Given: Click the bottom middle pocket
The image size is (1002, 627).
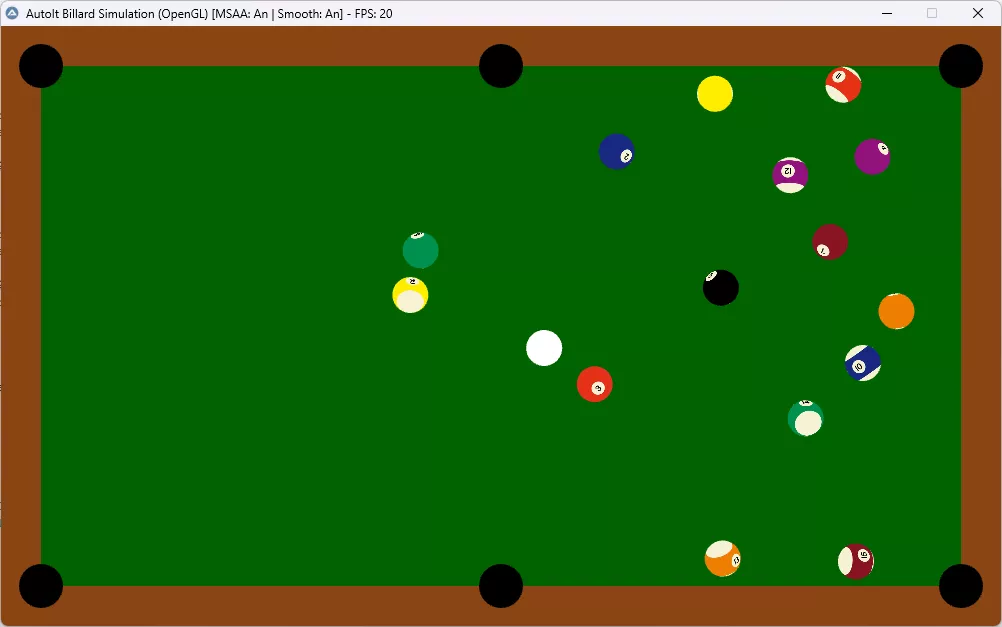Looking at the screenshot, I should [501, 586].
